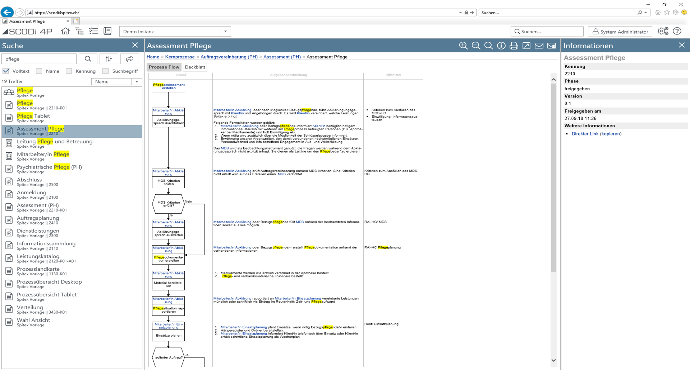The image size is (690, 370).
Task: Switch to the Checkliste tab
Action: tap(195, 67)
